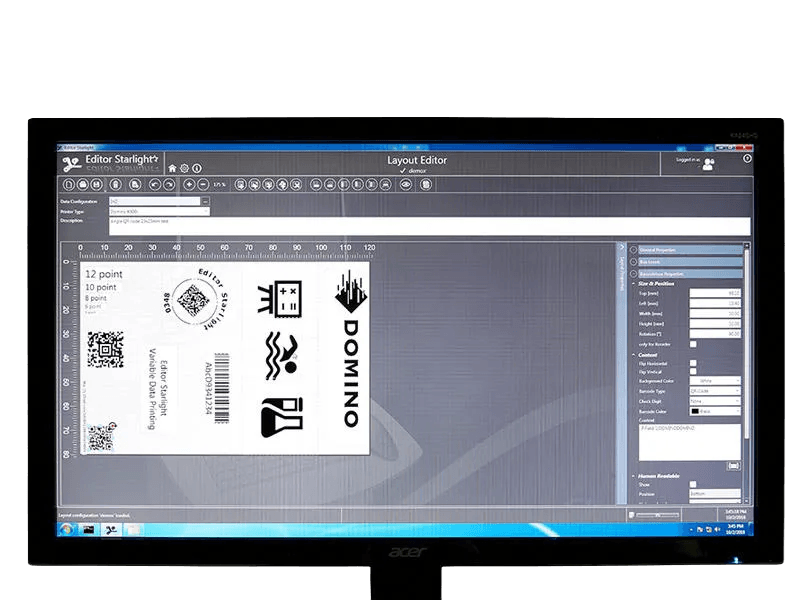Copy the selected element
This screenshot has width=800, height=600.
(x=135, y=185)
